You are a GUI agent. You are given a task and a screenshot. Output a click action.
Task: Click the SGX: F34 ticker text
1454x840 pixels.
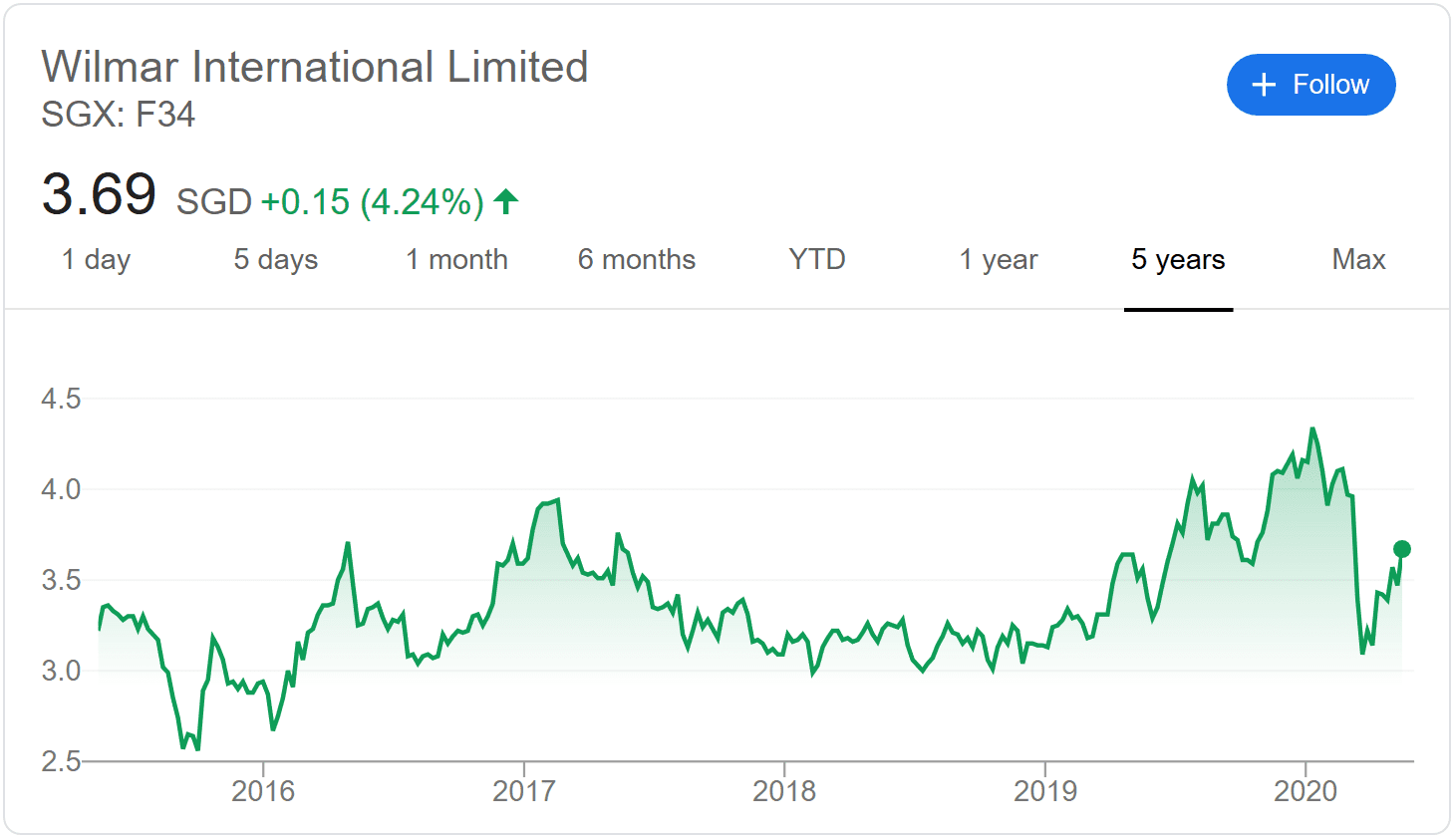click(118, 115)
